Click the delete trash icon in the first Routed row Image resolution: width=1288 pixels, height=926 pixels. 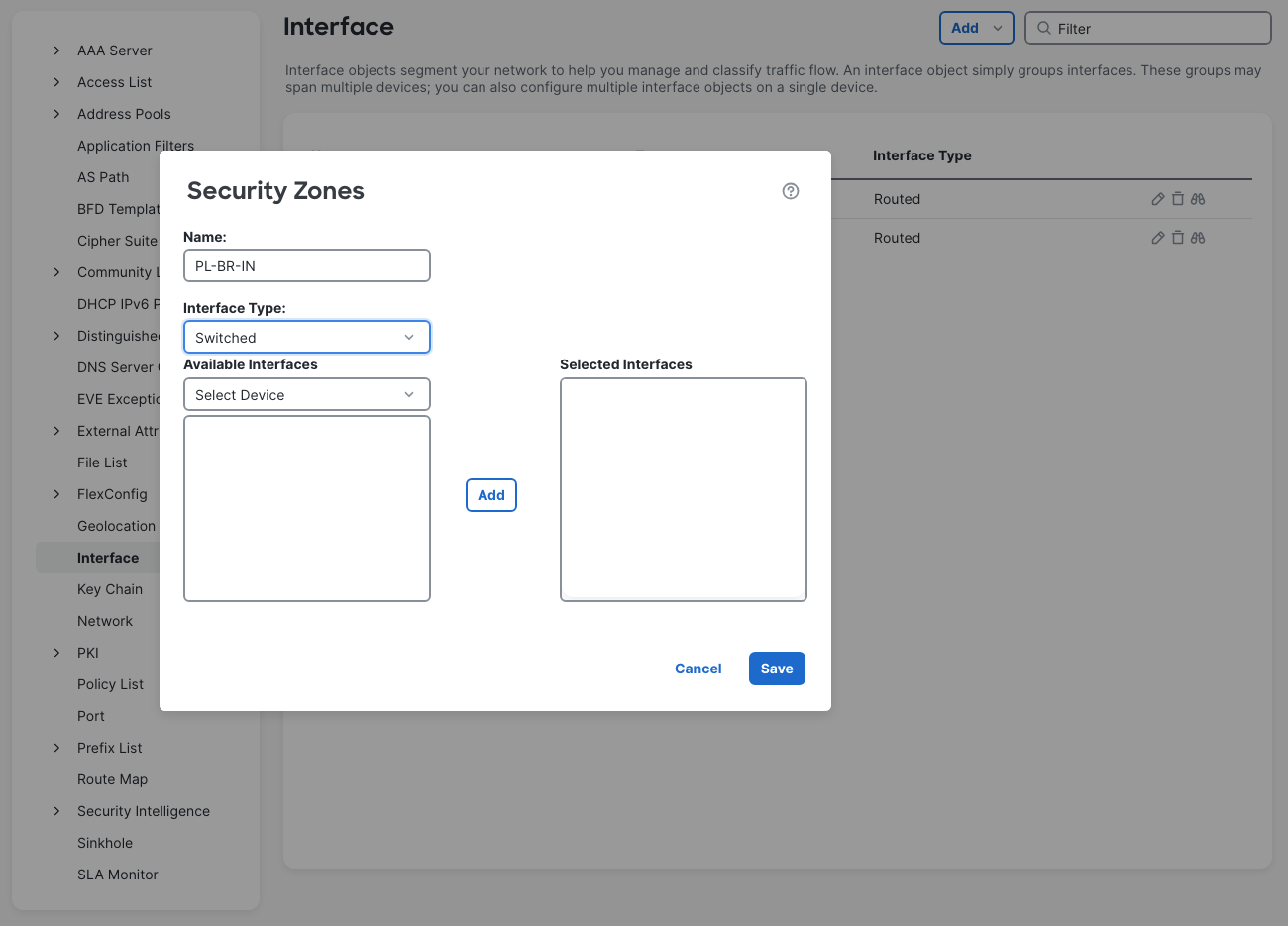click(1178, 199)
